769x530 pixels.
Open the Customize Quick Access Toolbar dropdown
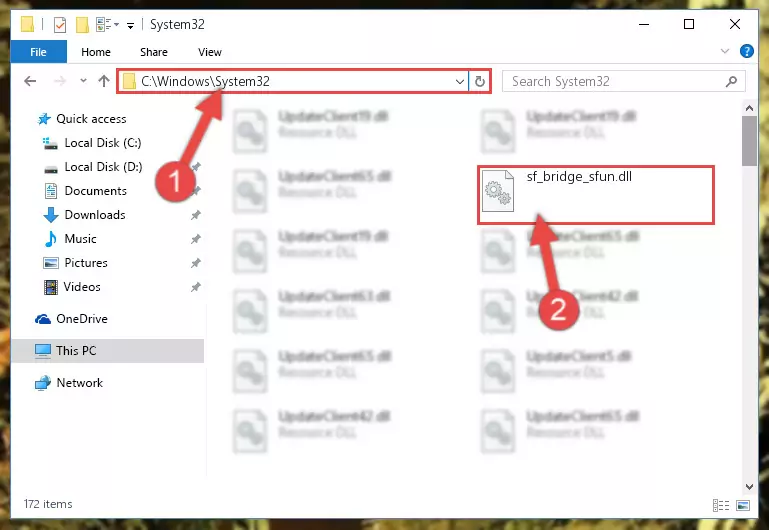(130, 25)
